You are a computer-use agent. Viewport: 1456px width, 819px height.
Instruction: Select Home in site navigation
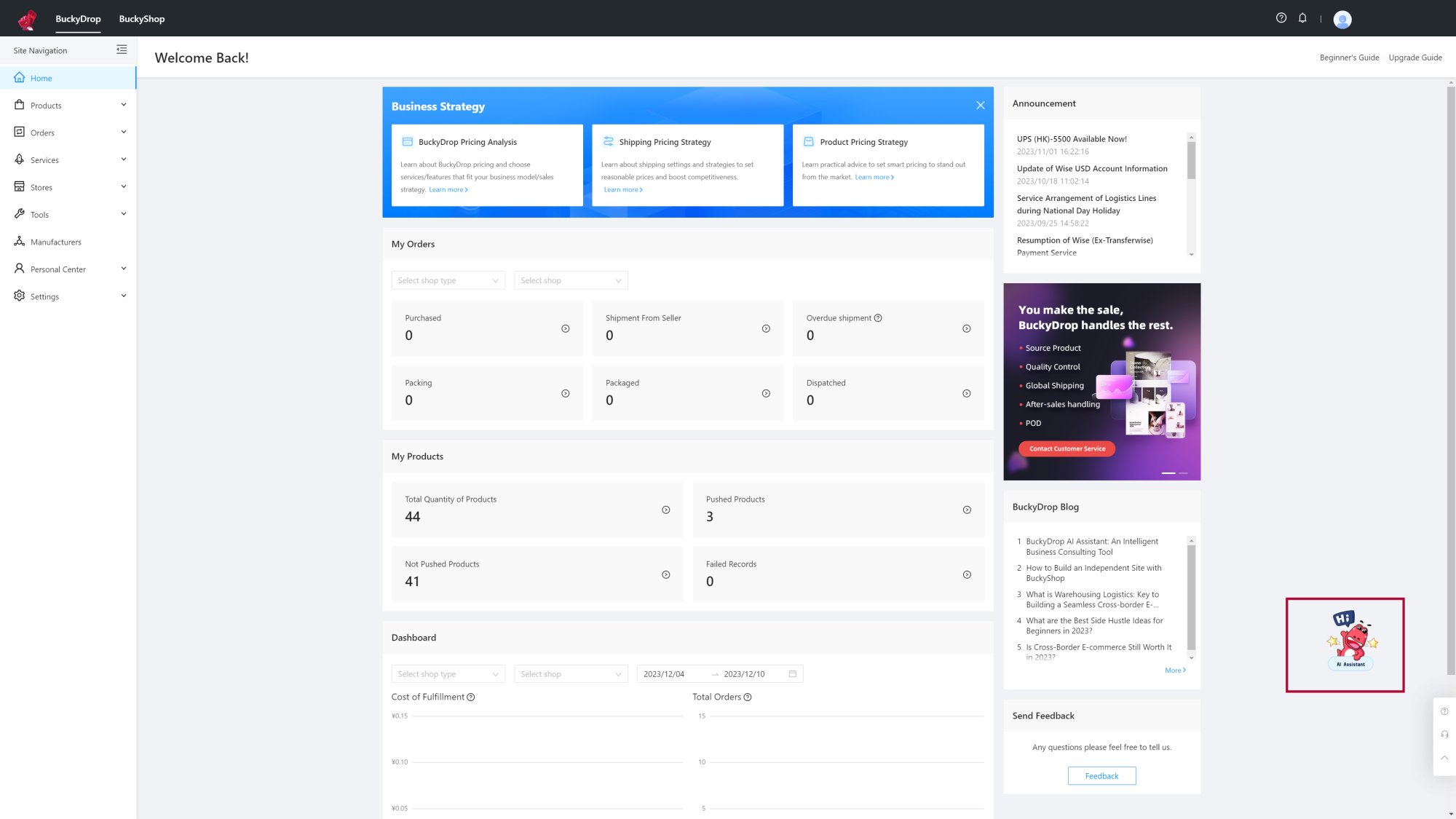click(x=68, y=78)
